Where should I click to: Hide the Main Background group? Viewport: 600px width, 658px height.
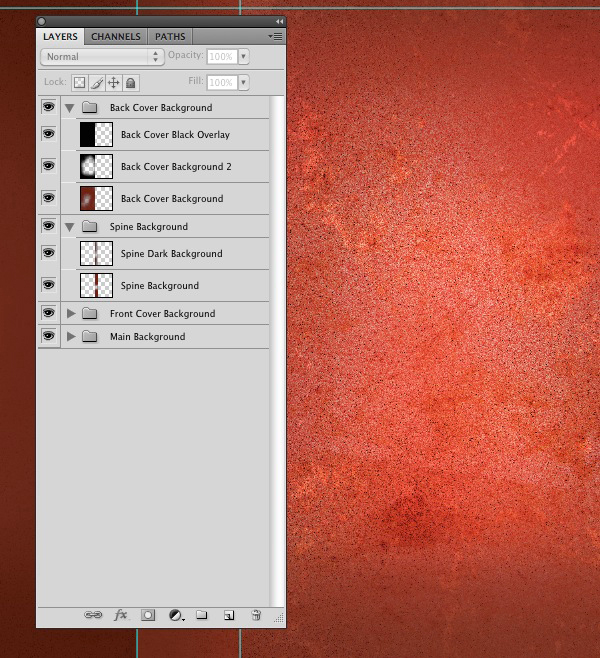click(x=49, y=336)
